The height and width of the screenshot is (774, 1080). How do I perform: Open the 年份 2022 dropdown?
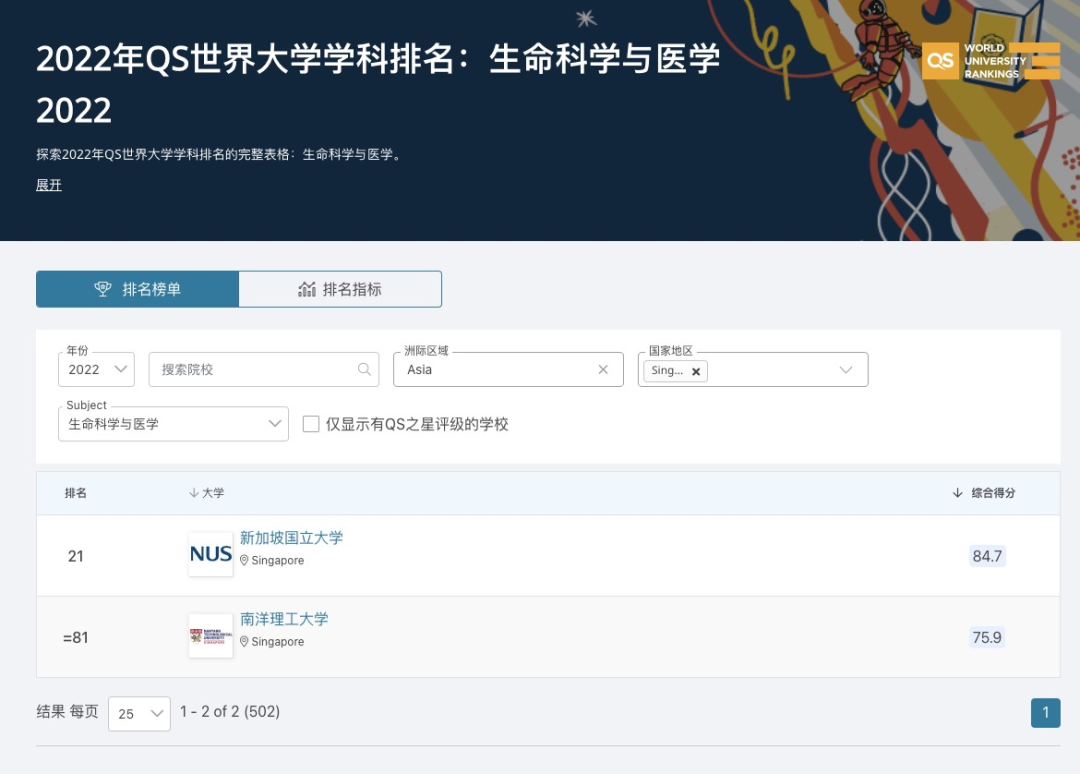tap(96, 370)
